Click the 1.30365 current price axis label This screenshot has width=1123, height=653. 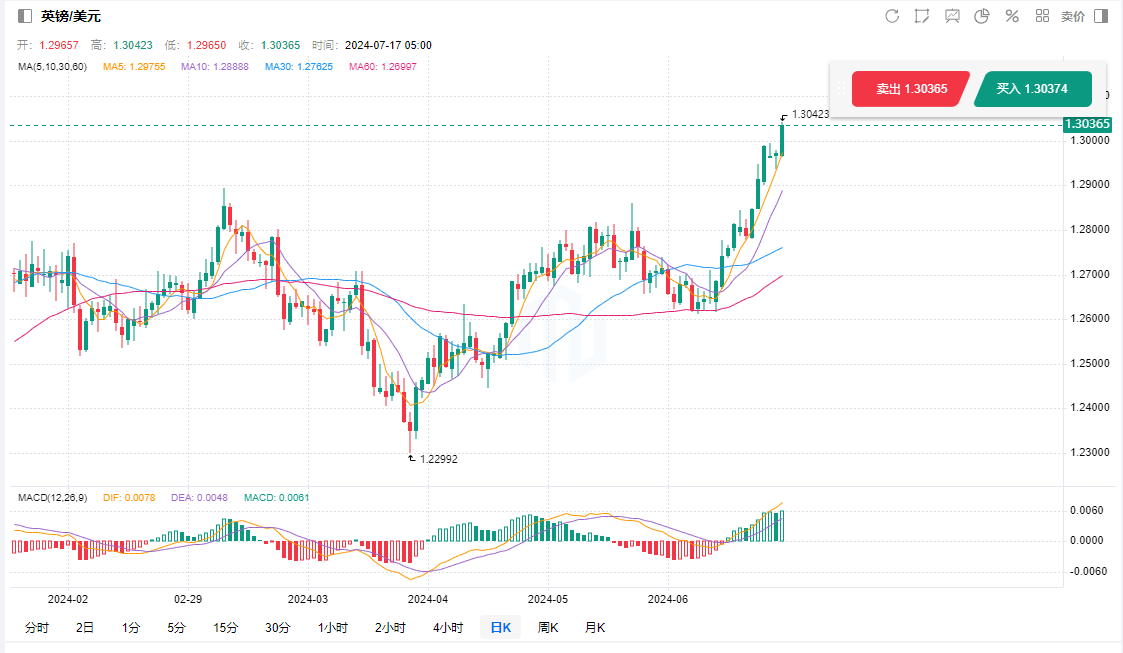pos(1087,124)
